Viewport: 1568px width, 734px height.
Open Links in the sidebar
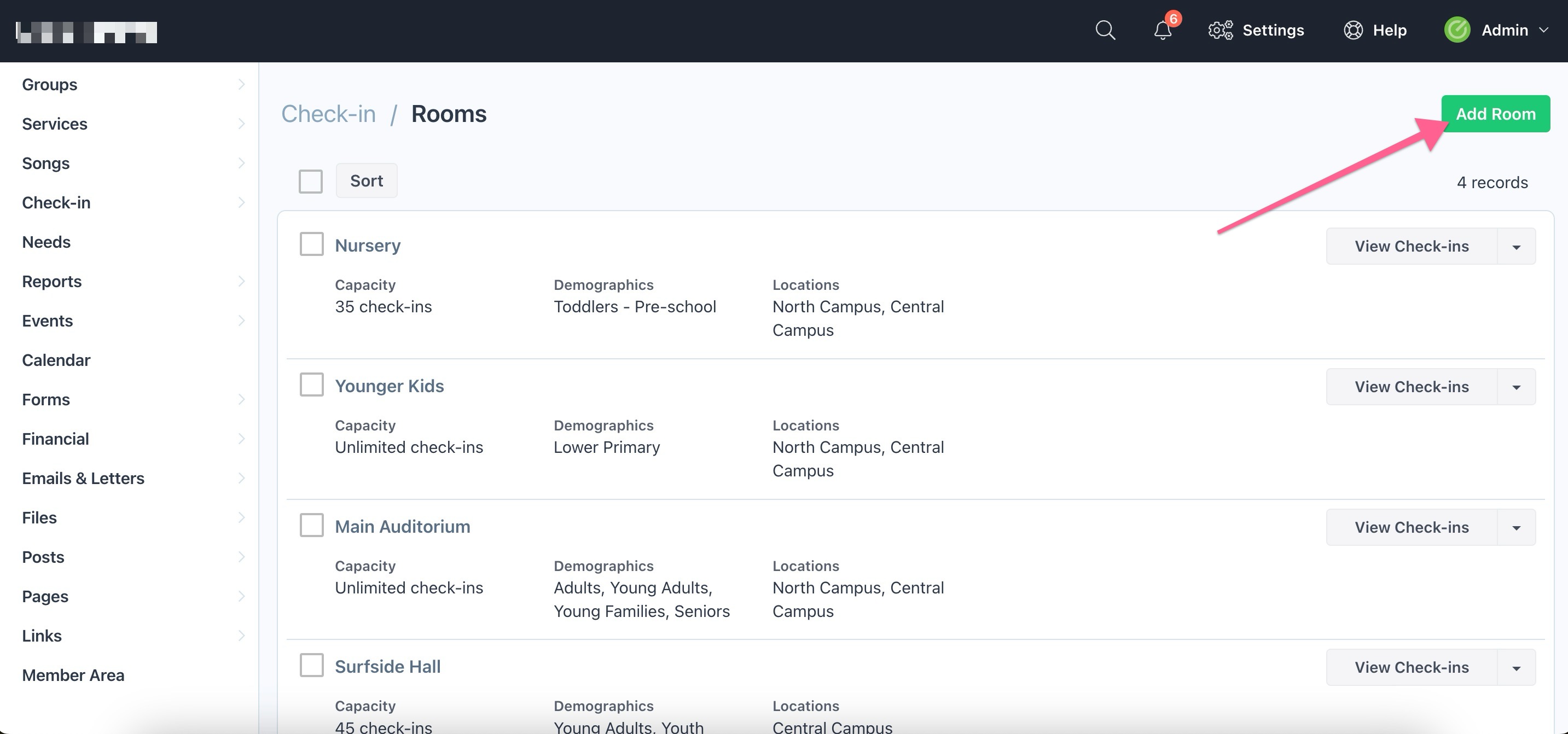[42, 636]
